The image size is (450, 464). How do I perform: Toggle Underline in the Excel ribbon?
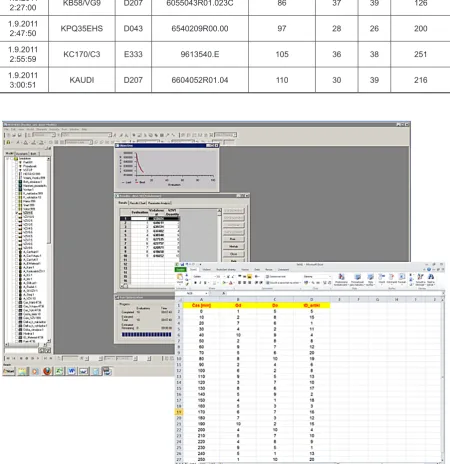(205, 283)
